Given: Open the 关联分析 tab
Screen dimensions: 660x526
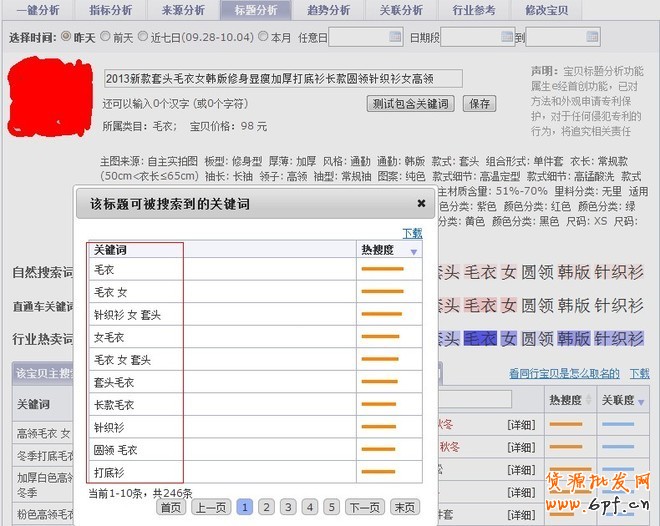Looking at the screenshot, I should 401,10.
